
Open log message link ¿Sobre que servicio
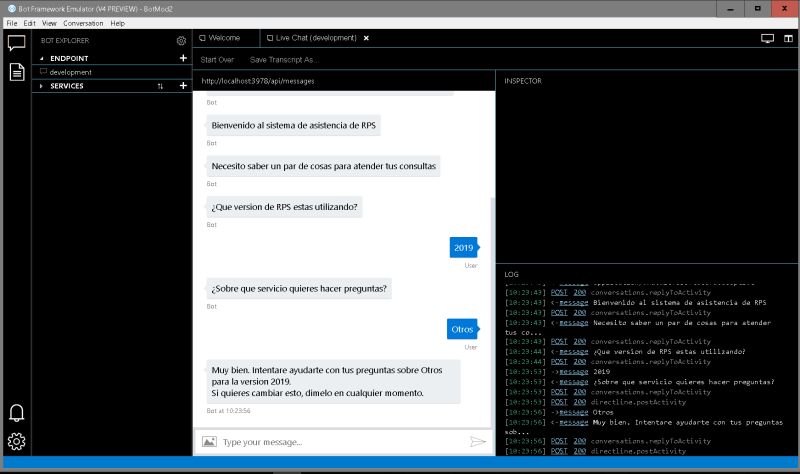click(573, 382)
